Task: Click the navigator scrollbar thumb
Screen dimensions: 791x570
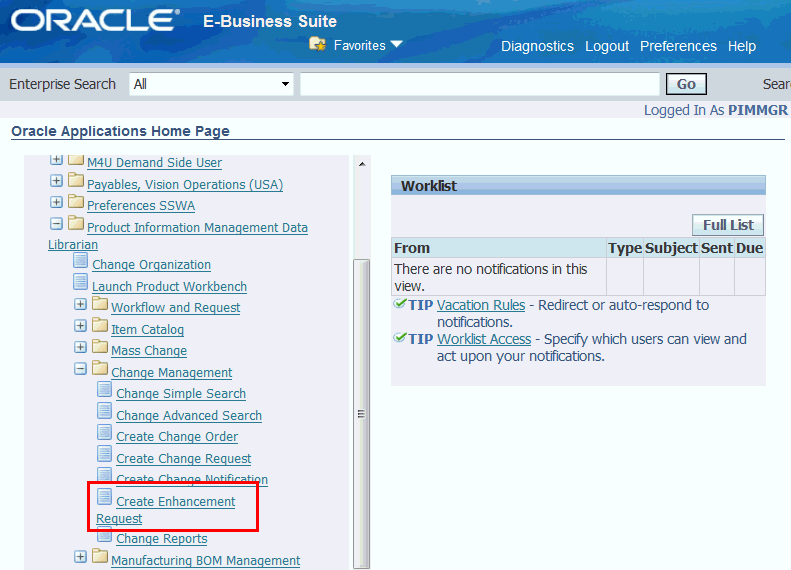Action: coord(361,414)
